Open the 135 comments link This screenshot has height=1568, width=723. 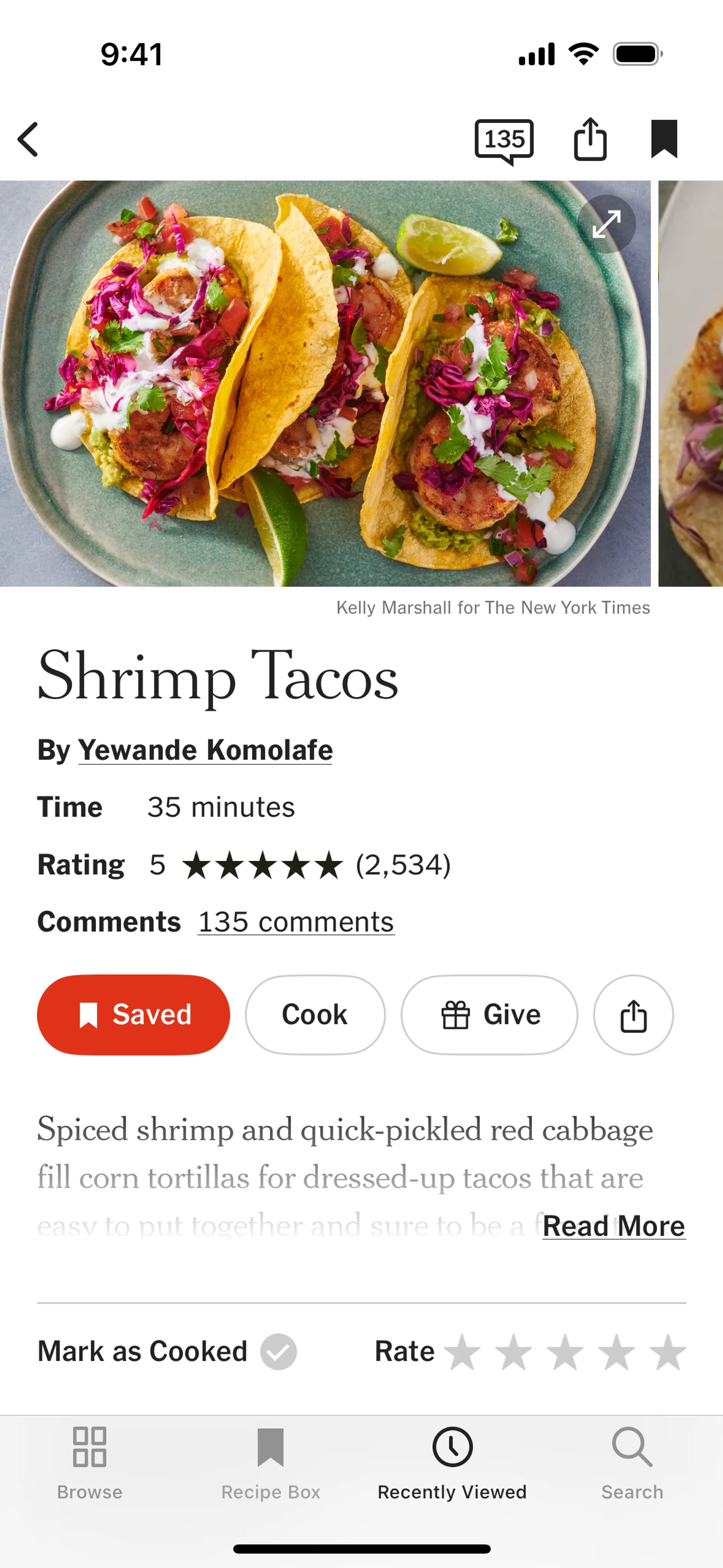tap(296, 922)
